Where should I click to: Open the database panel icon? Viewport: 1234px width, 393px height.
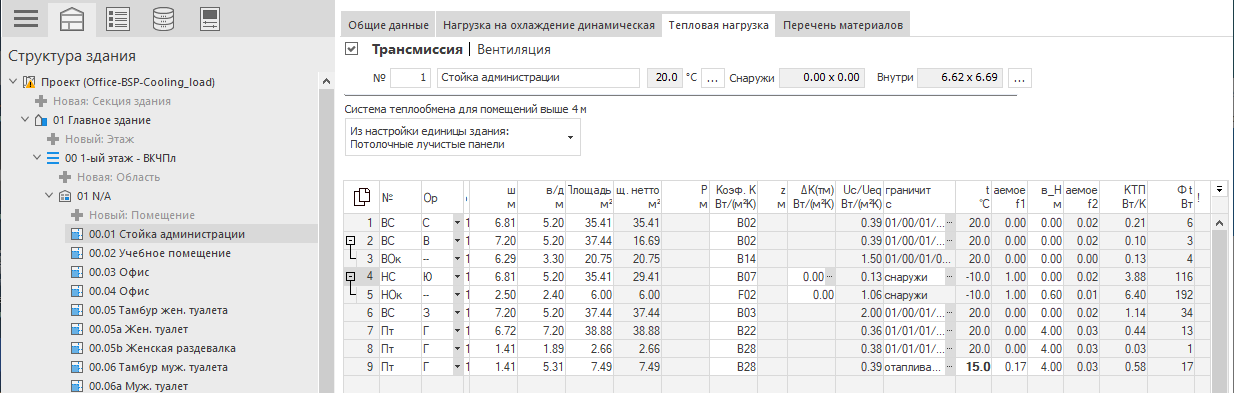click(x=164, y=19)
